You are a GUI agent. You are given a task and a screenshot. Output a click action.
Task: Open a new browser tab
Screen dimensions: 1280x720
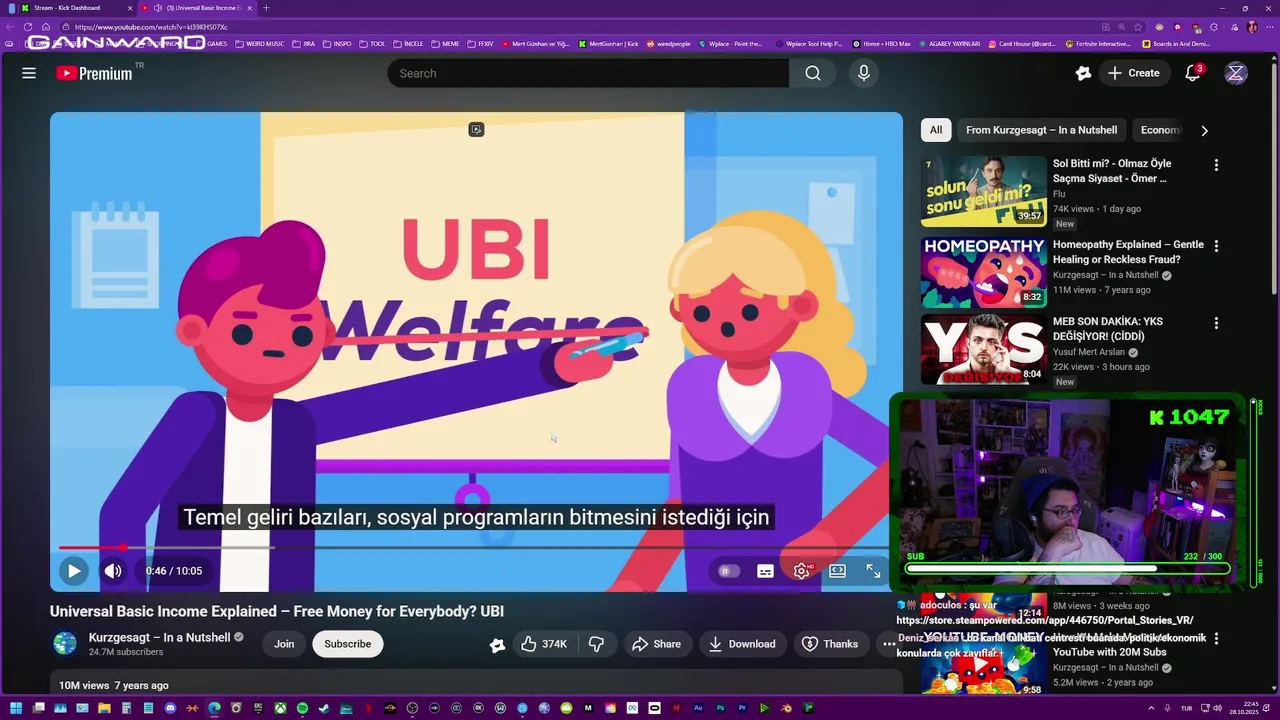266,8
